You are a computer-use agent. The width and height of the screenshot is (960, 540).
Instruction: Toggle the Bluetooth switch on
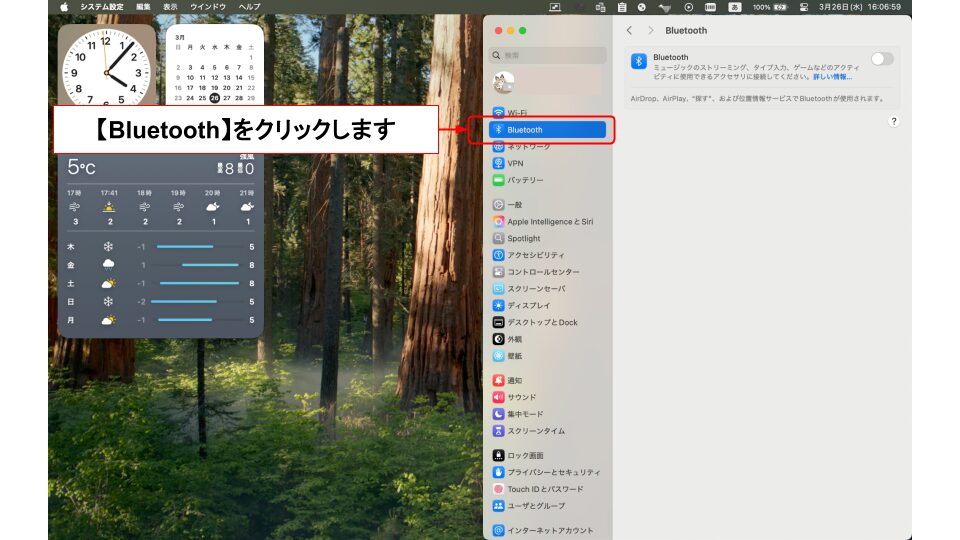point(882,59)
